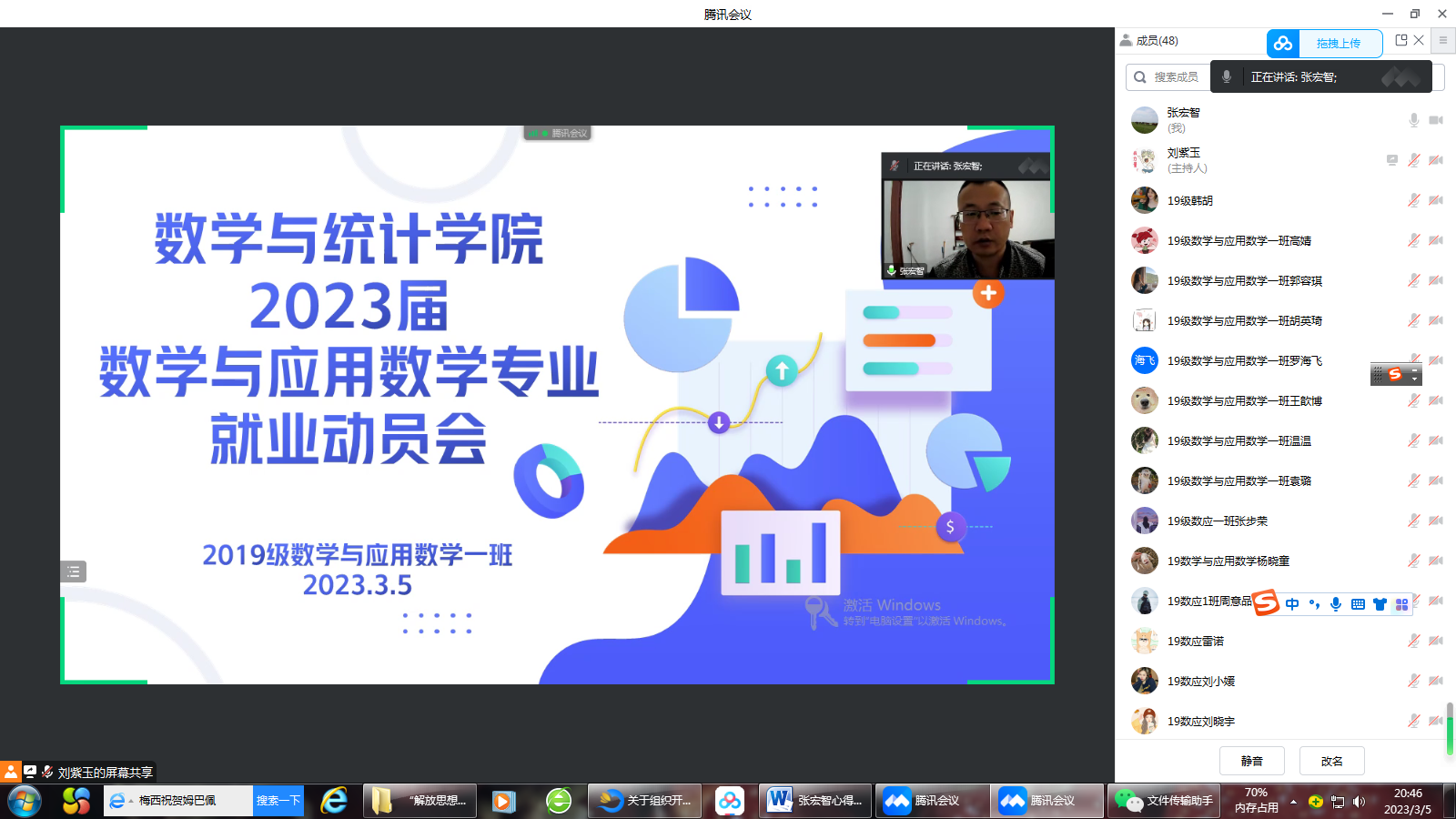Click Sogou voice input microphone icon
The height and width of the screenshot is (819, 1456).
(x=1336, y=604)
